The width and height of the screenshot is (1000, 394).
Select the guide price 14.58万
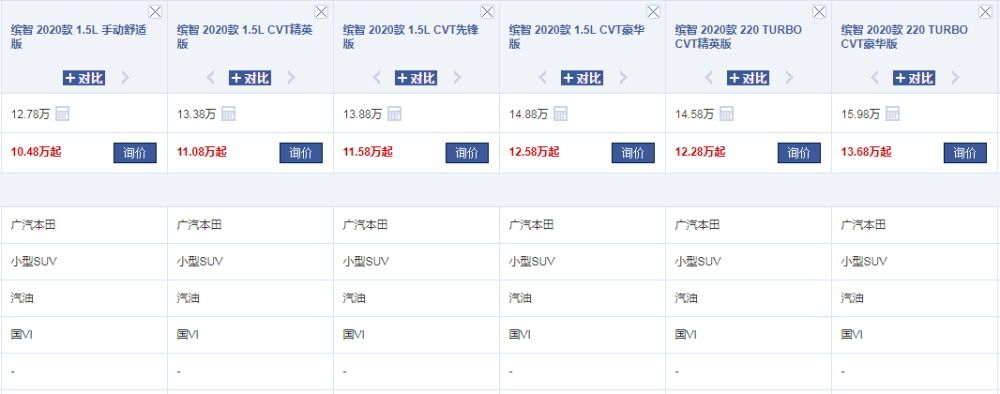(695, 114)
